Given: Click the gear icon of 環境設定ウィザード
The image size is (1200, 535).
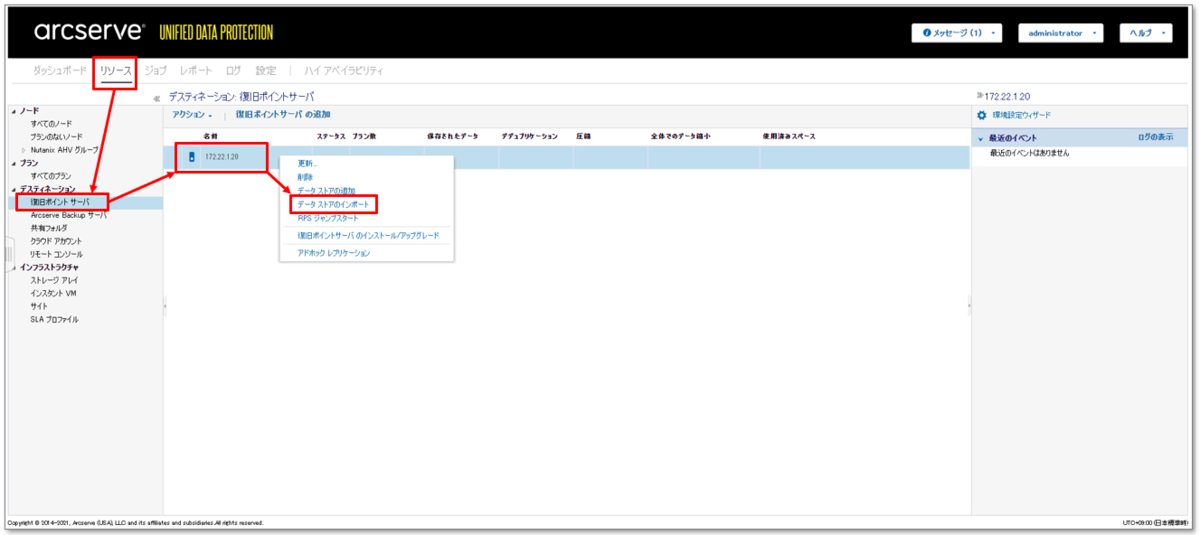Looking at the screenshot, I should 981,116.
